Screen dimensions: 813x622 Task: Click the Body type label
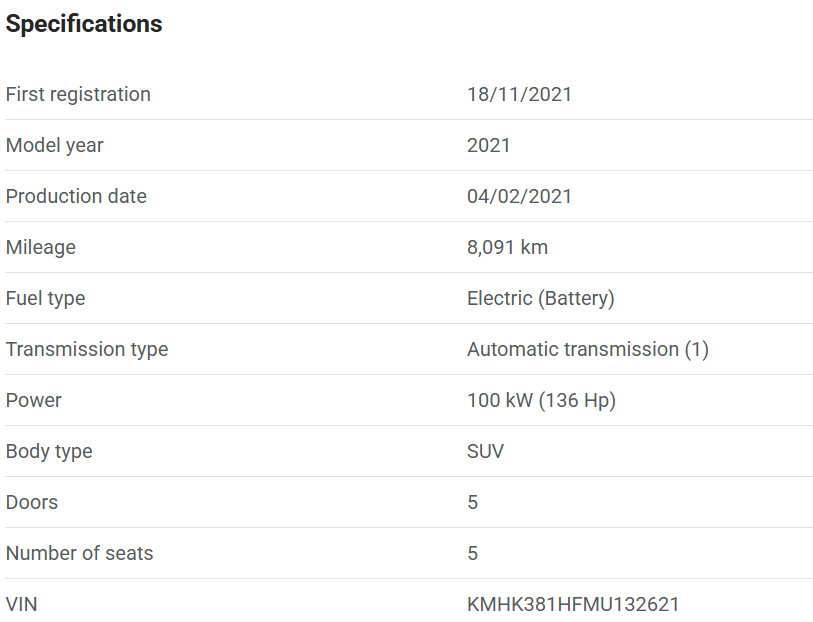click(x=49, y=451)
